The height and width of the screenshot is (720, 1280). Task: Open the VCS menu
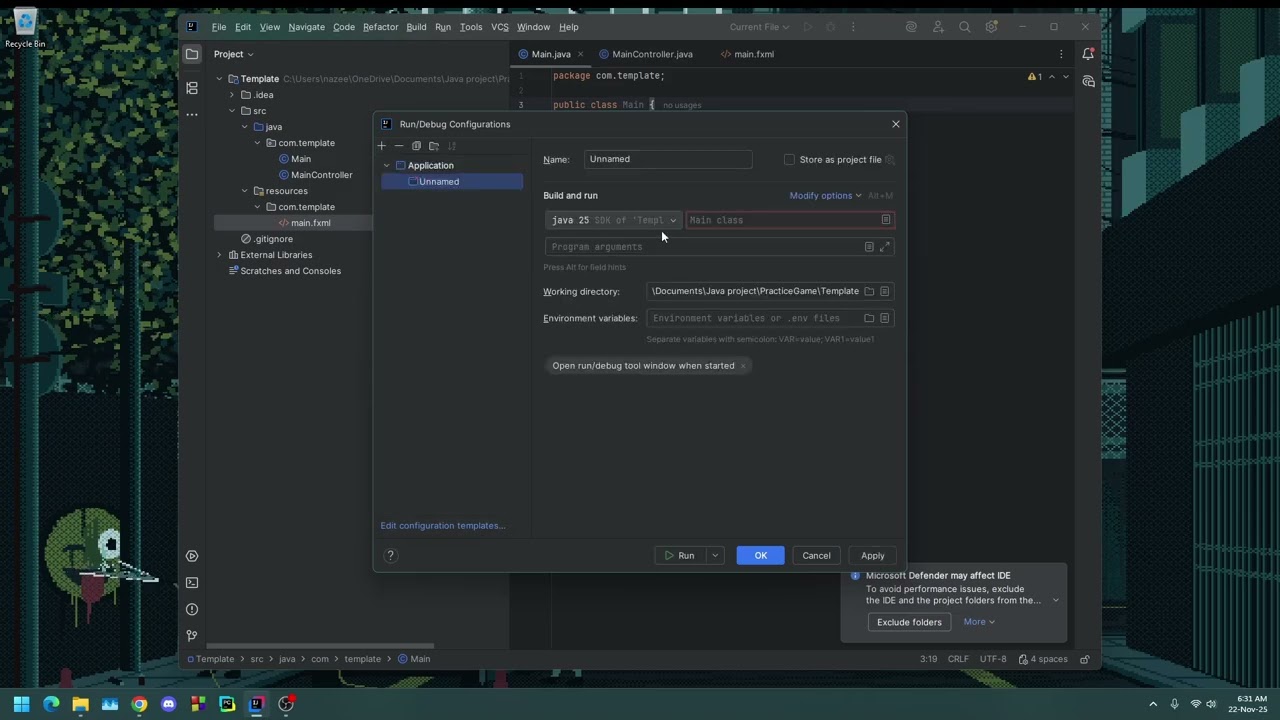pos(500,27)
